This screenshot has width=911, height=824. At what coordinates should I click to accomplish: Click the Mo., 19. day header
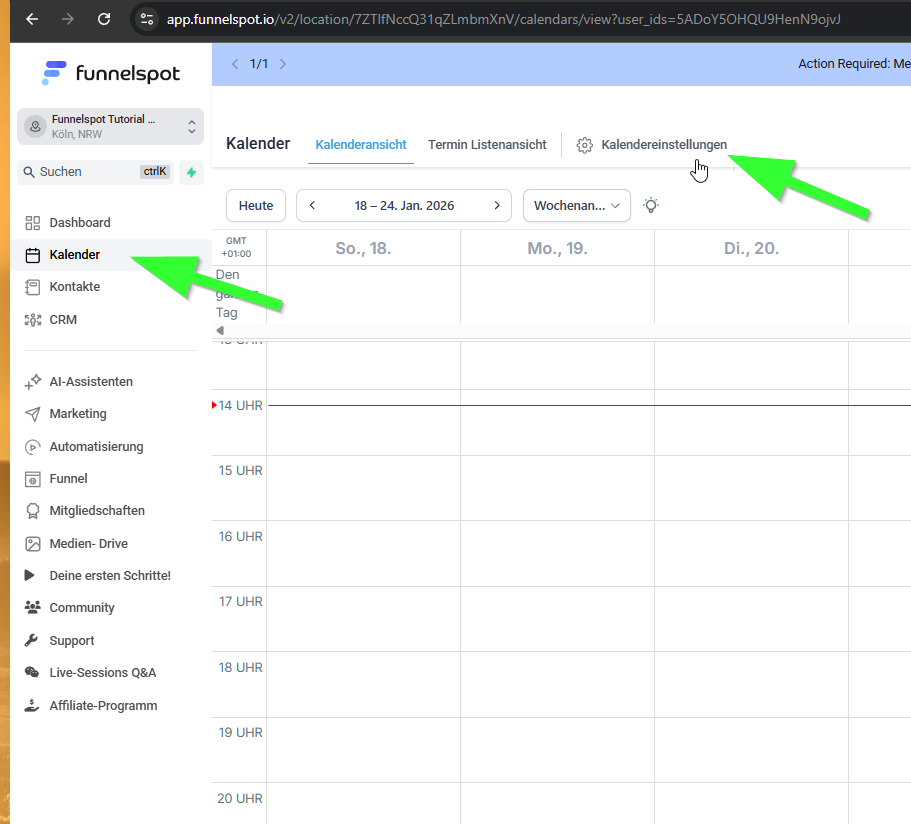click(557, 249)
